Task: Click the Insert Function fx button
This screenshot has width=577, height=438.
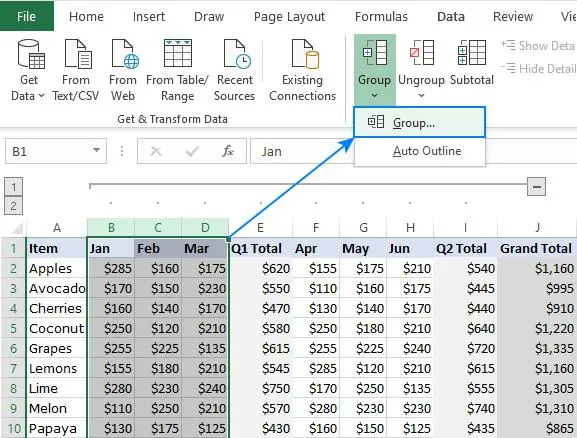Action: click(x=228, y=151)
